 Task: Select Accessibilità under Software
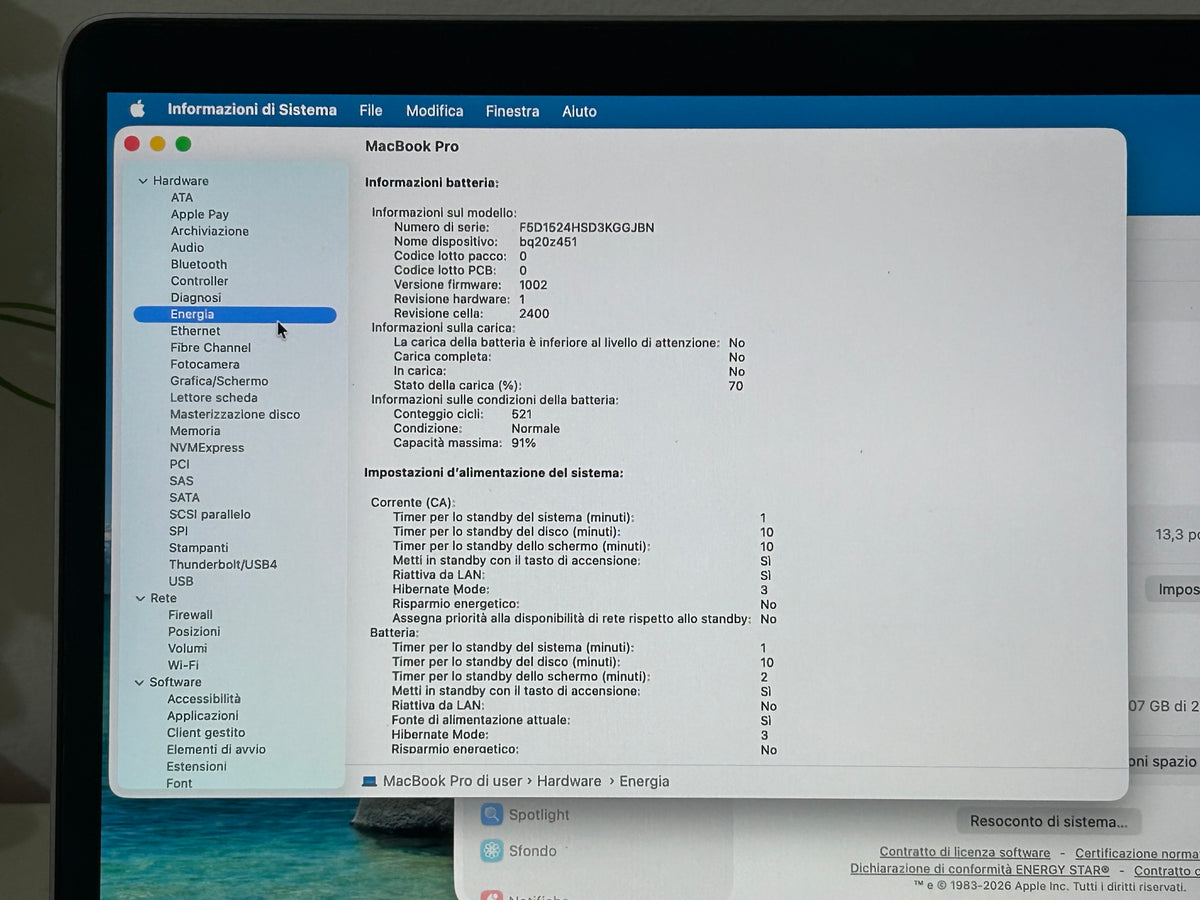[204, 699]
